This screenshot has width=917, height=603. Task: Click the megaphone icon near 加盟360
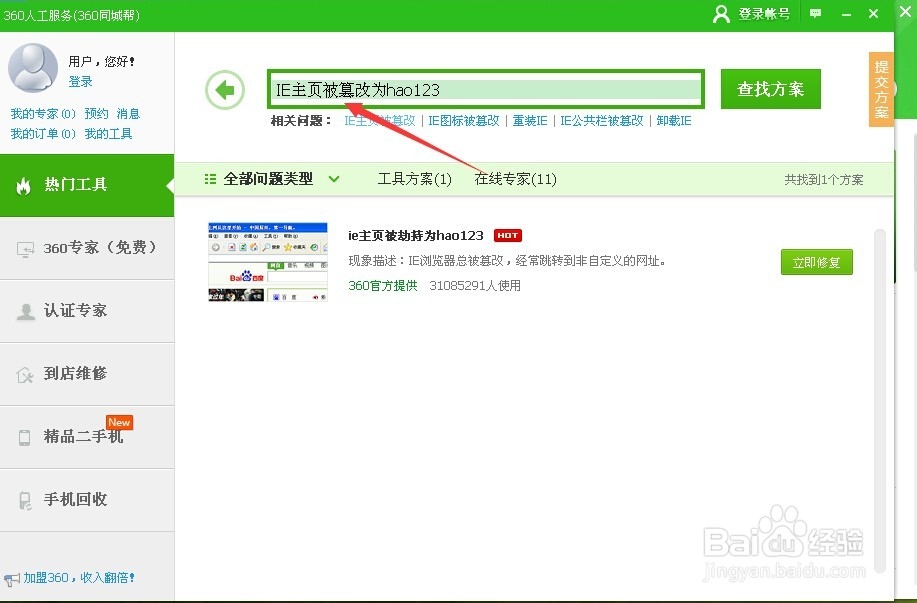coord(11,579)
